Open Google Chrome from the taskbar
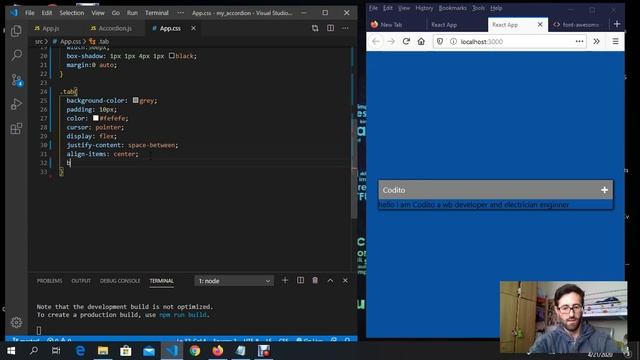 195,351
